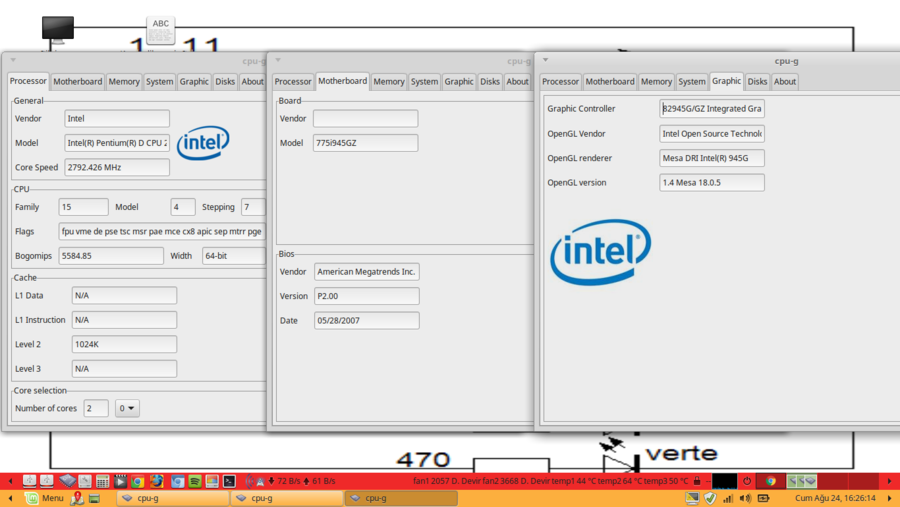
Task: Open window menu triangle of right cpu-g window
Action: 546,60
